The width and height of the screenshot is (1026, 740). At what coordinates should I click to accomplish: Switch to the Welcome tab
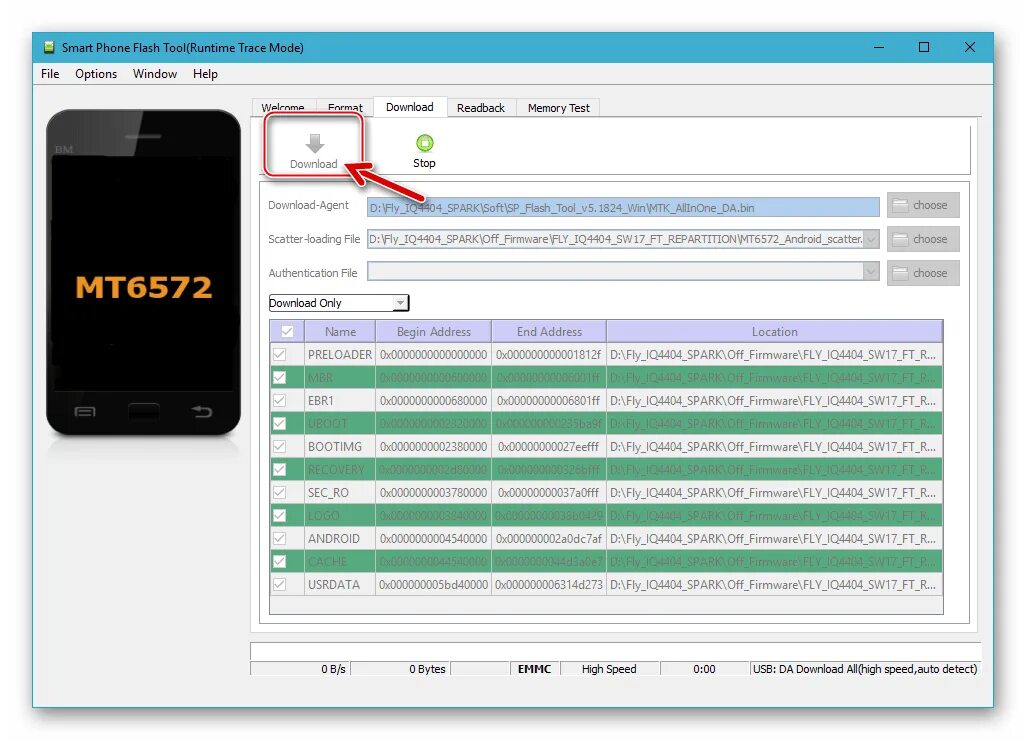(283, 107)
